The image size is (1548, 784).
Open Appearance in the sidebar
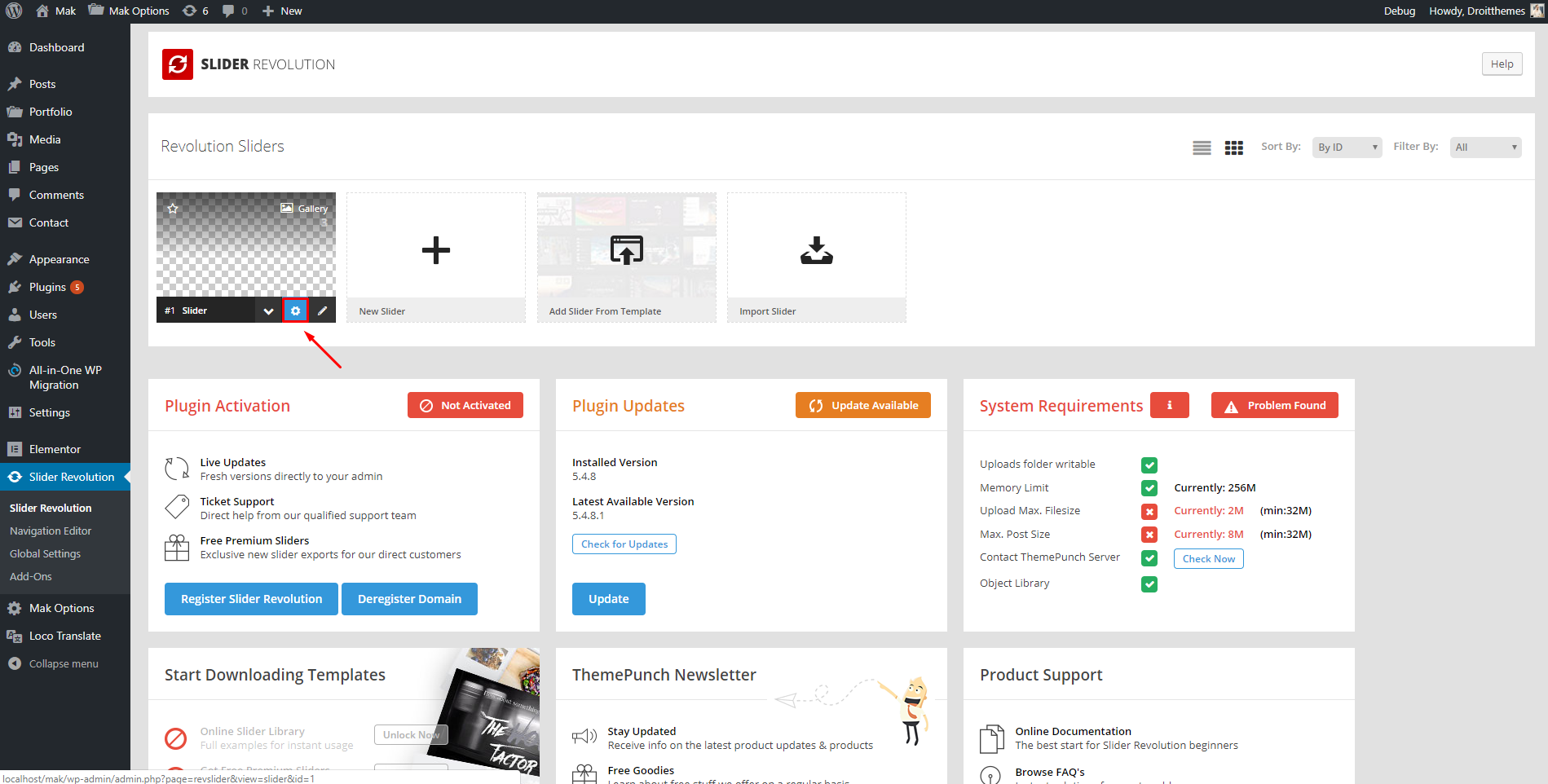point(65,259)
